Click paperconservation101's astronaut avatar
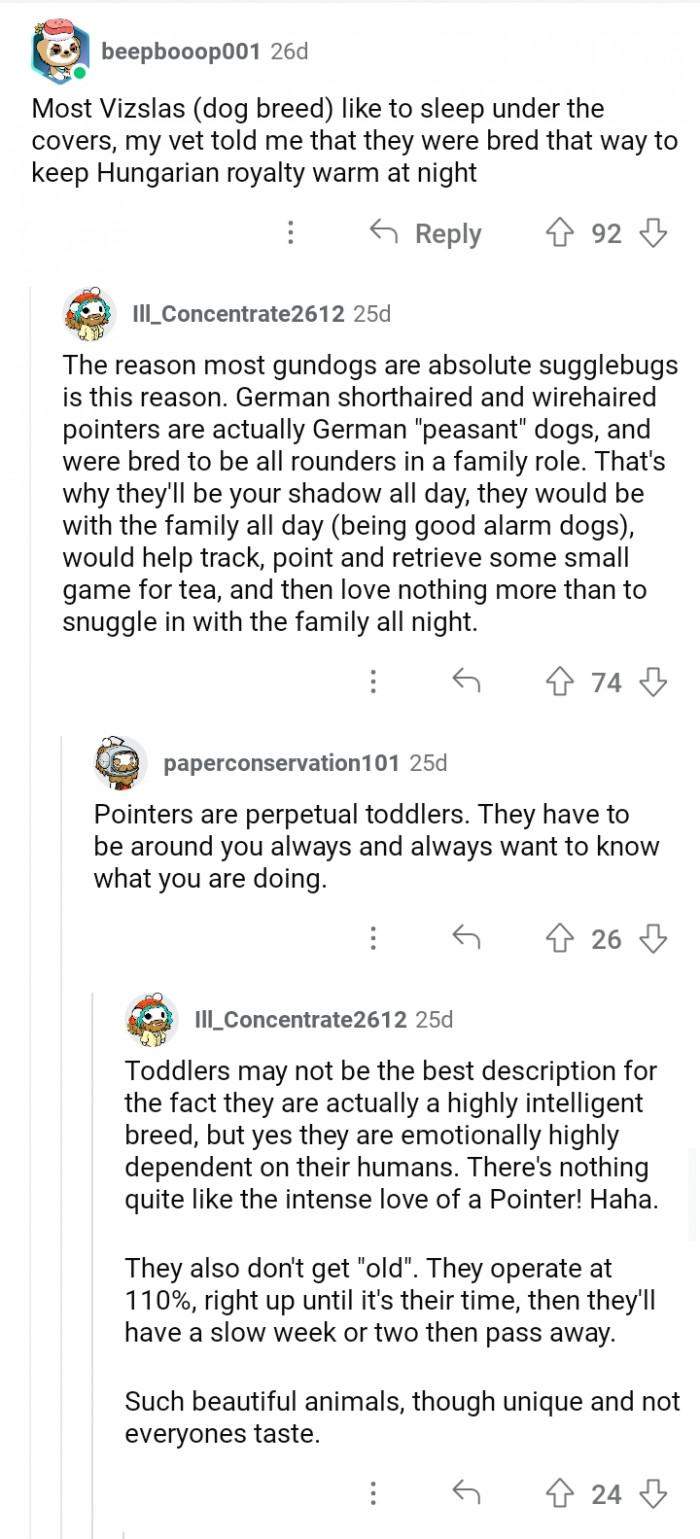Screen dimensions: 700x1539 (121, 763)
